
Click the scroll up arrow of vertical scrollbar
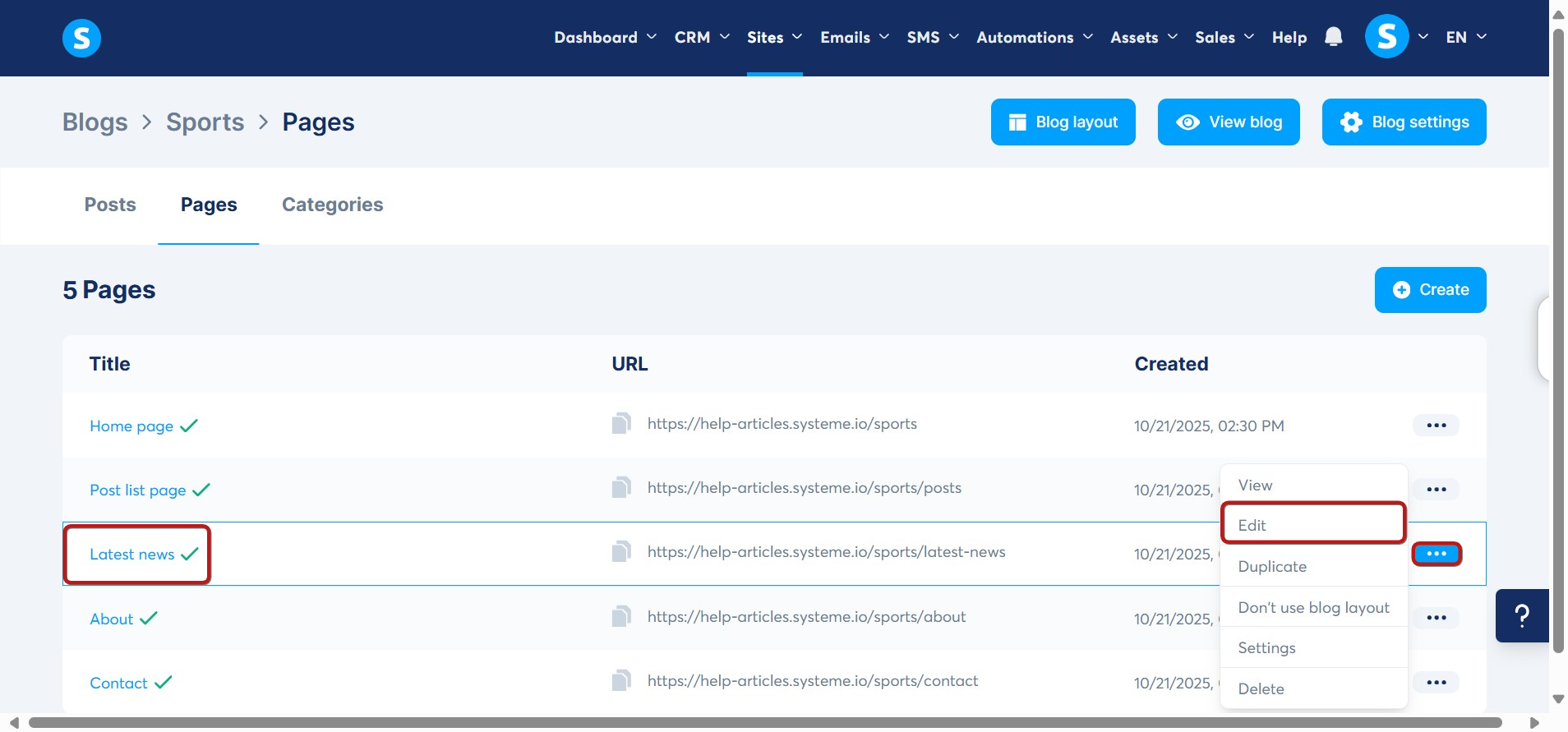pyautogui.click(x=1558, y=14)
